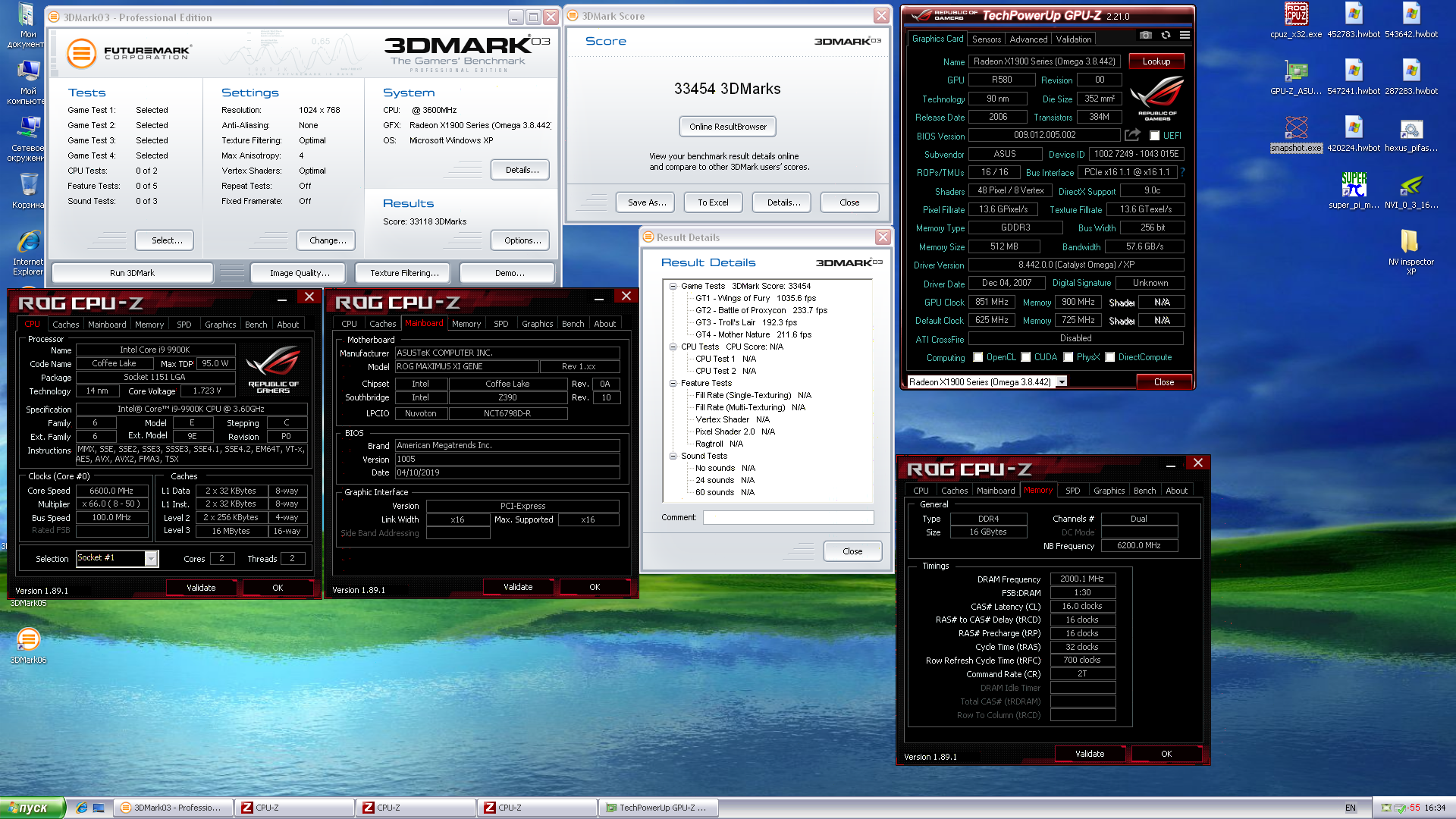Select the 452783.hwbot desktop file
This screenshot has width=1456, height=819.
click(1354, 20)
